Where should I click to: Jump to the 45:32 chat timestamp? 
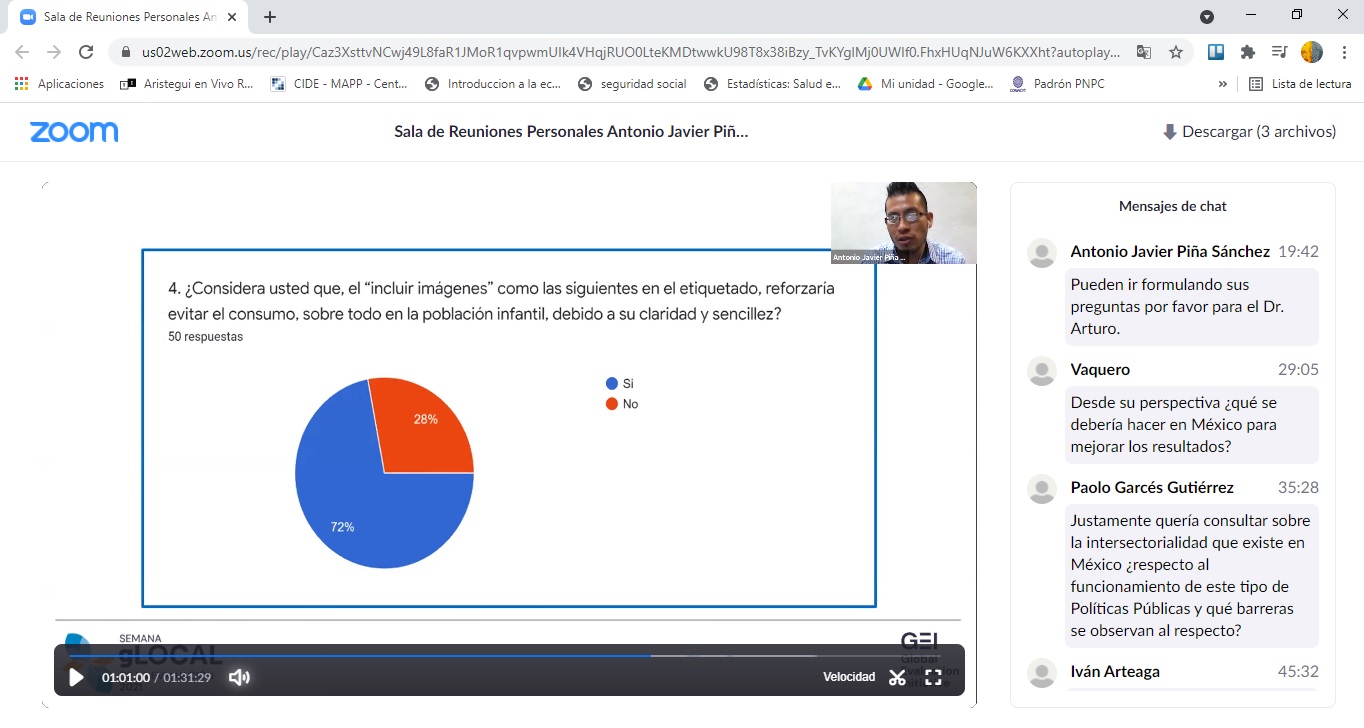tap(1298, 672)
